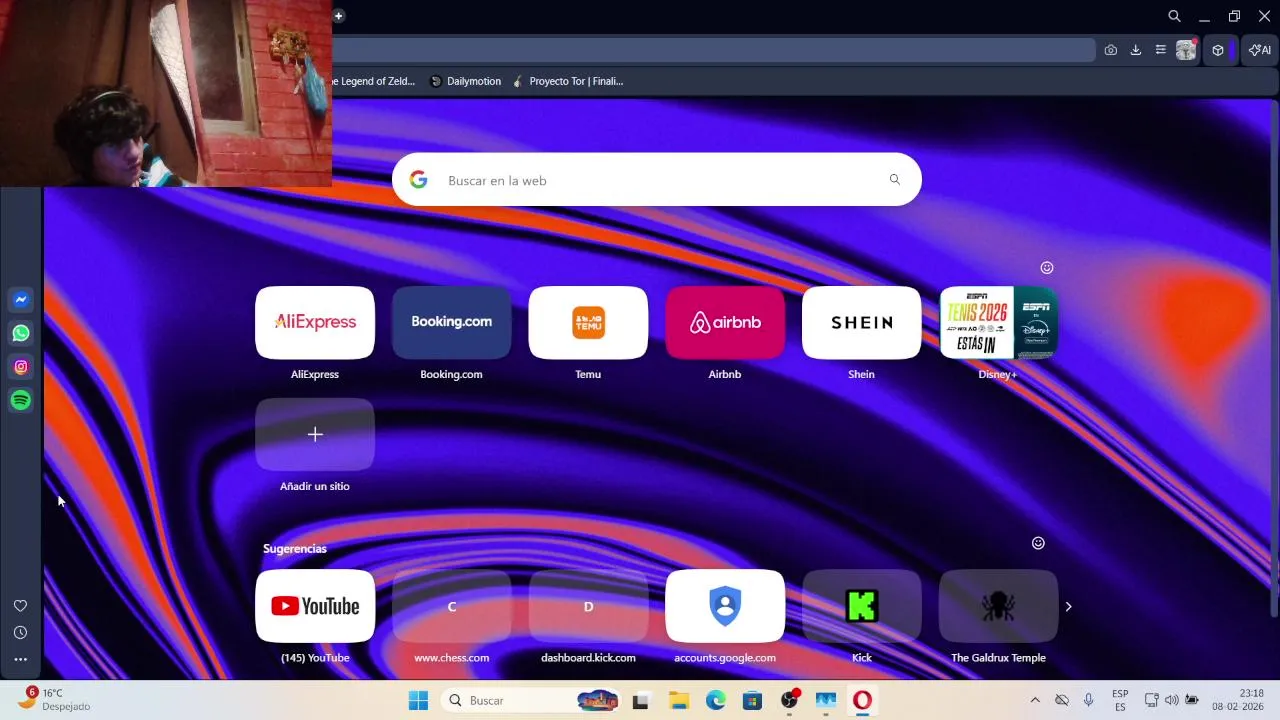Open the sidebar three-dots setup menu

[x=20, y=659]
